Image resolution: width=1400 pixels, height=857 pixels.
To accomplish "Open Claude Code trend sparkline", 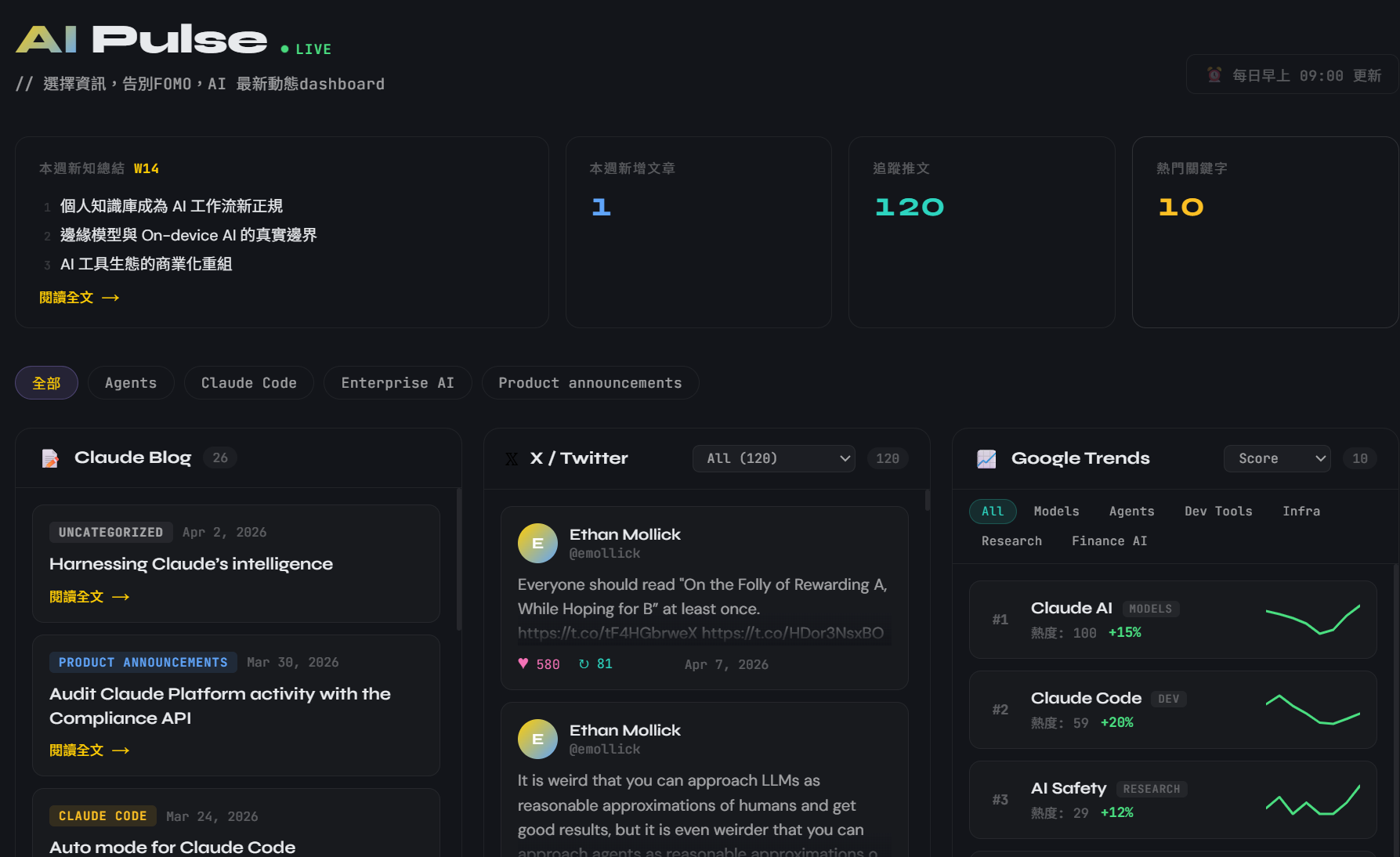I will click(x=1313, y=710).
